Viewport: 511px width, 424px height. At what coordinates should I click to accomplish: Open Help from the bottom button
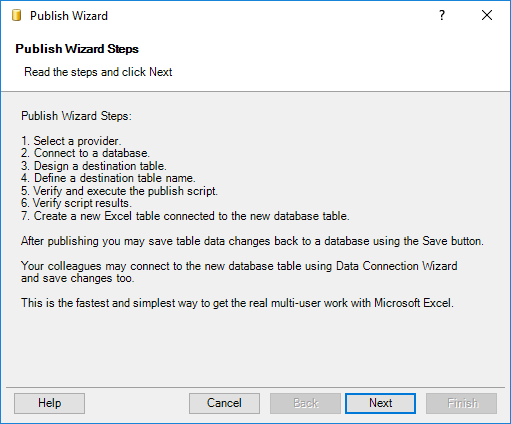click(49, 403)
